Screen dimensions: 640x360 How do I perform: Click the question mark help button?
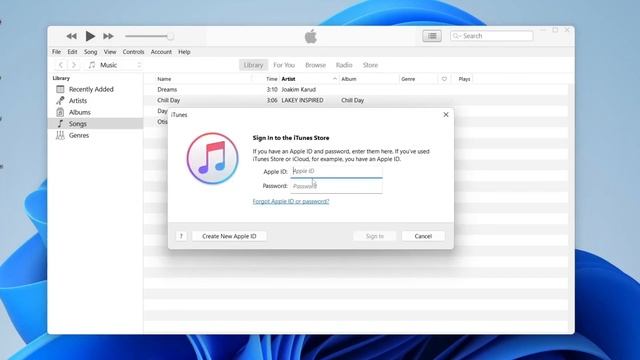pos(182,236)
